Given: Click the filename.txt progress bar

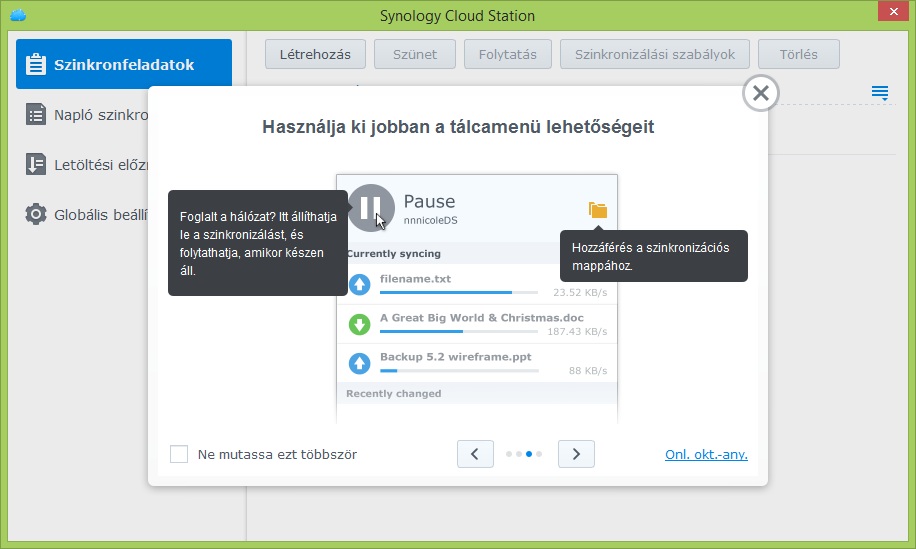Looking at the screenshot, I should (459, 292).
